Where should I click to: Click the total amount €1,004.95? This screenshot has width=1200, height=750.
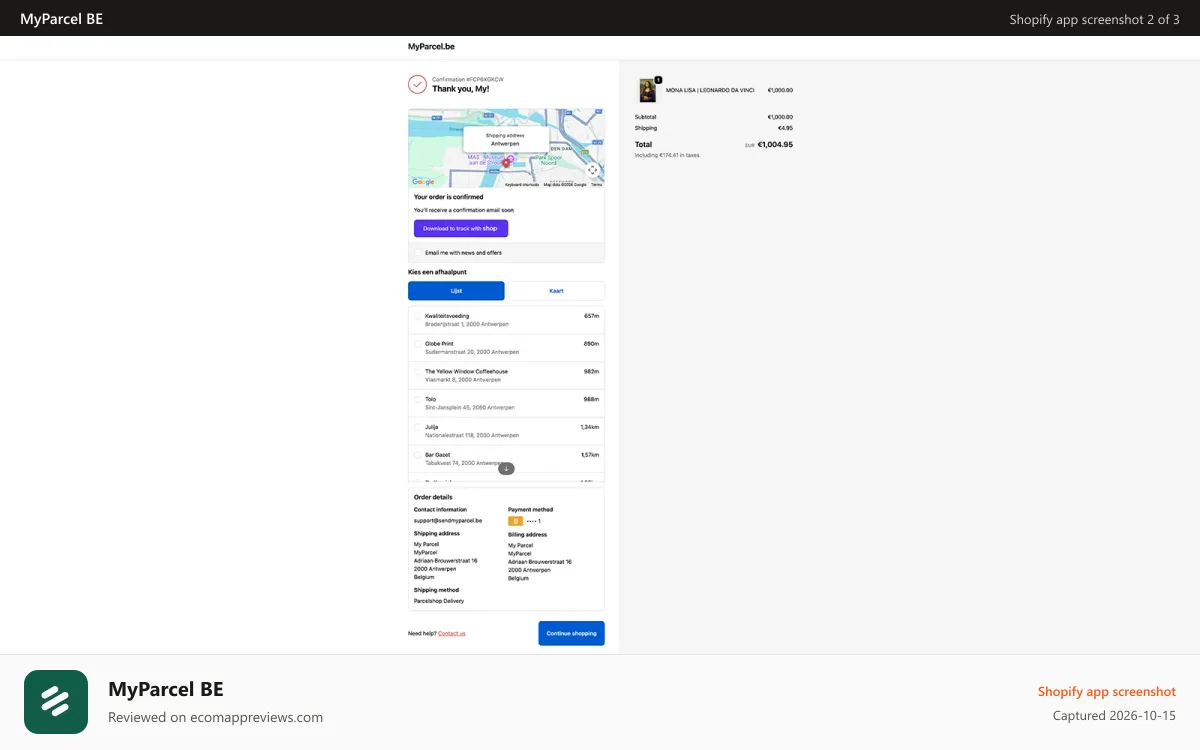point(775,144)
